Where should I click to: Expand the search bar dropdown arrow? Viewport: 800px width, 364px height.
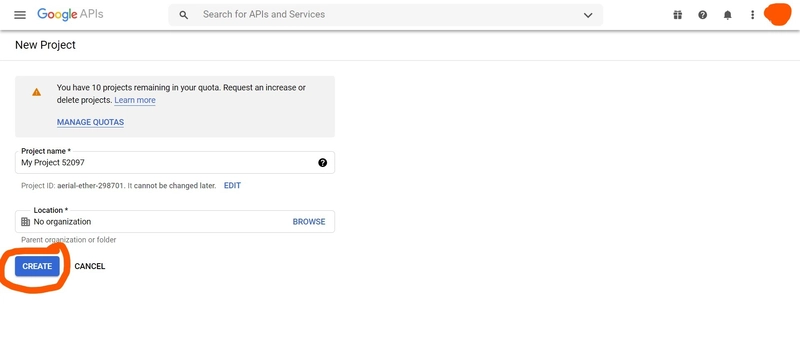tap(588, 15)
